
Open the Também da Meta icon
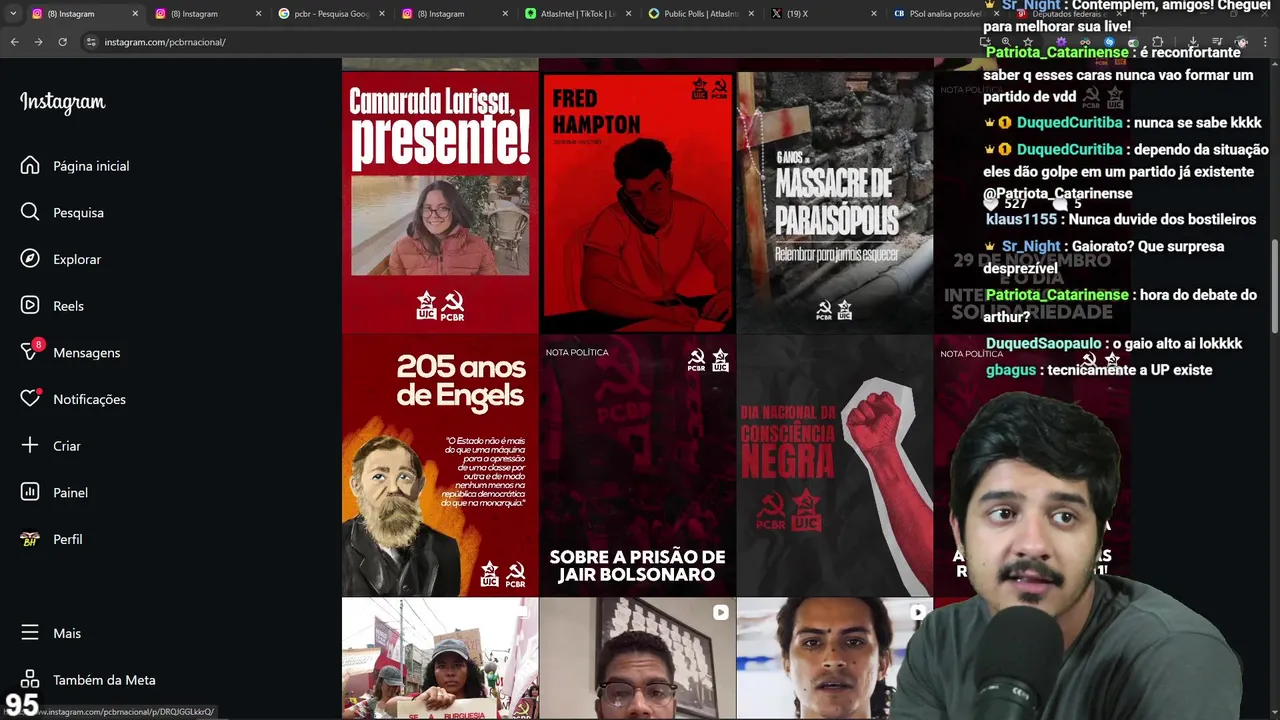click(30, 680)
